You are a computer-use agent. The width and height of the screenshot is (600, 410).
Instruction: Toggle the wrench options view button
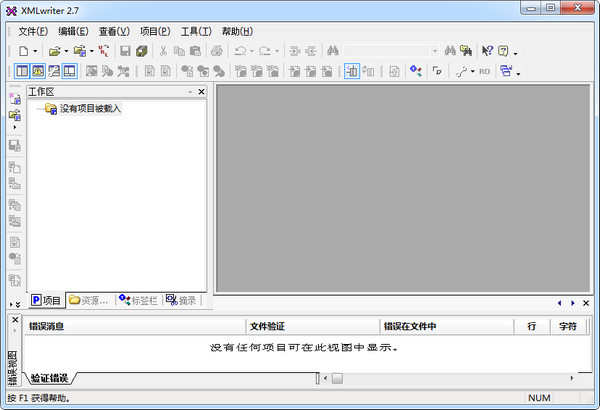coord(54,71)
